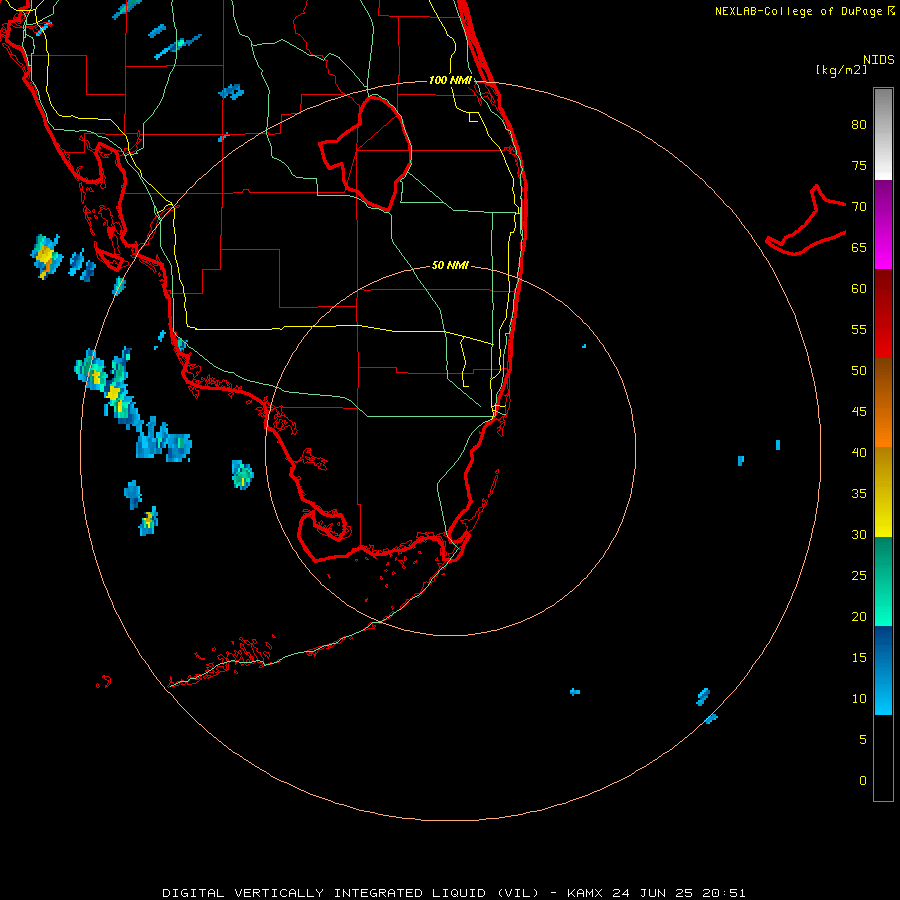Click the legend value 80
Screen dimensions: 900x900
click(x=859, y=125)
